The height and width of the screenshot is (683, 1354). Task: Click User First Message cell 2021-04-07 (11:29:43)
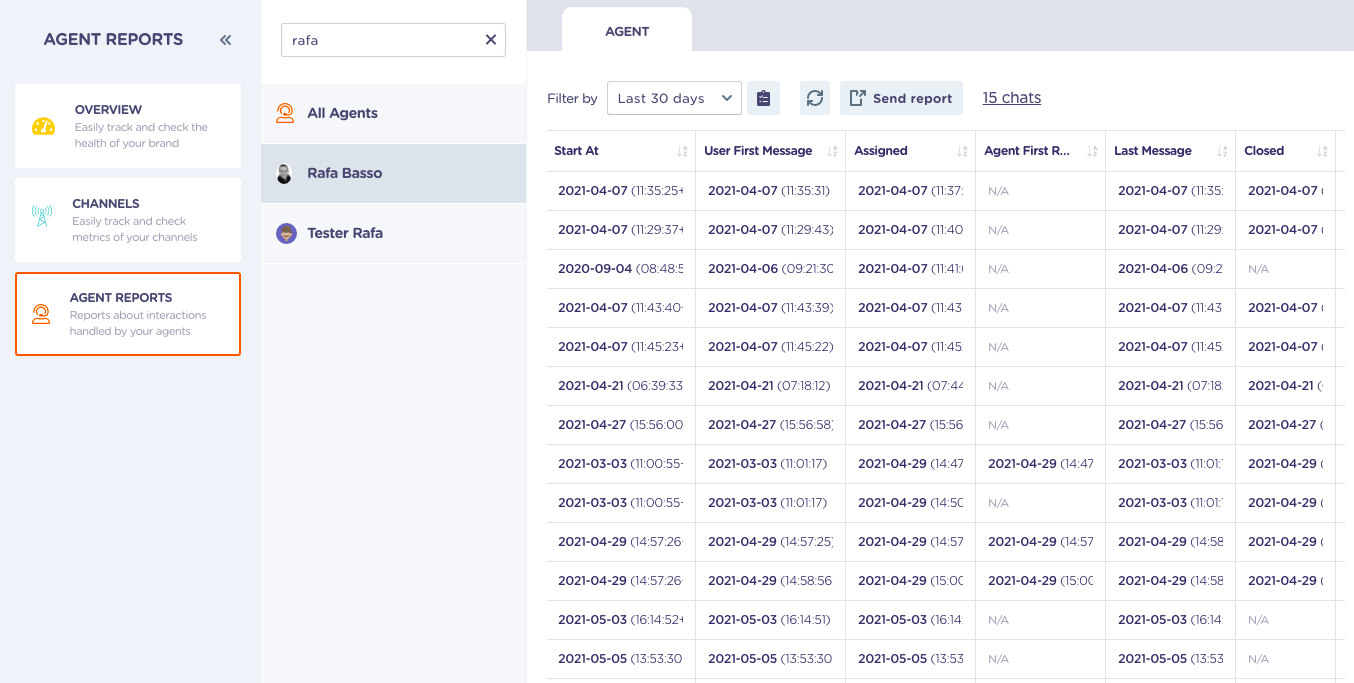tap(770, 230)
